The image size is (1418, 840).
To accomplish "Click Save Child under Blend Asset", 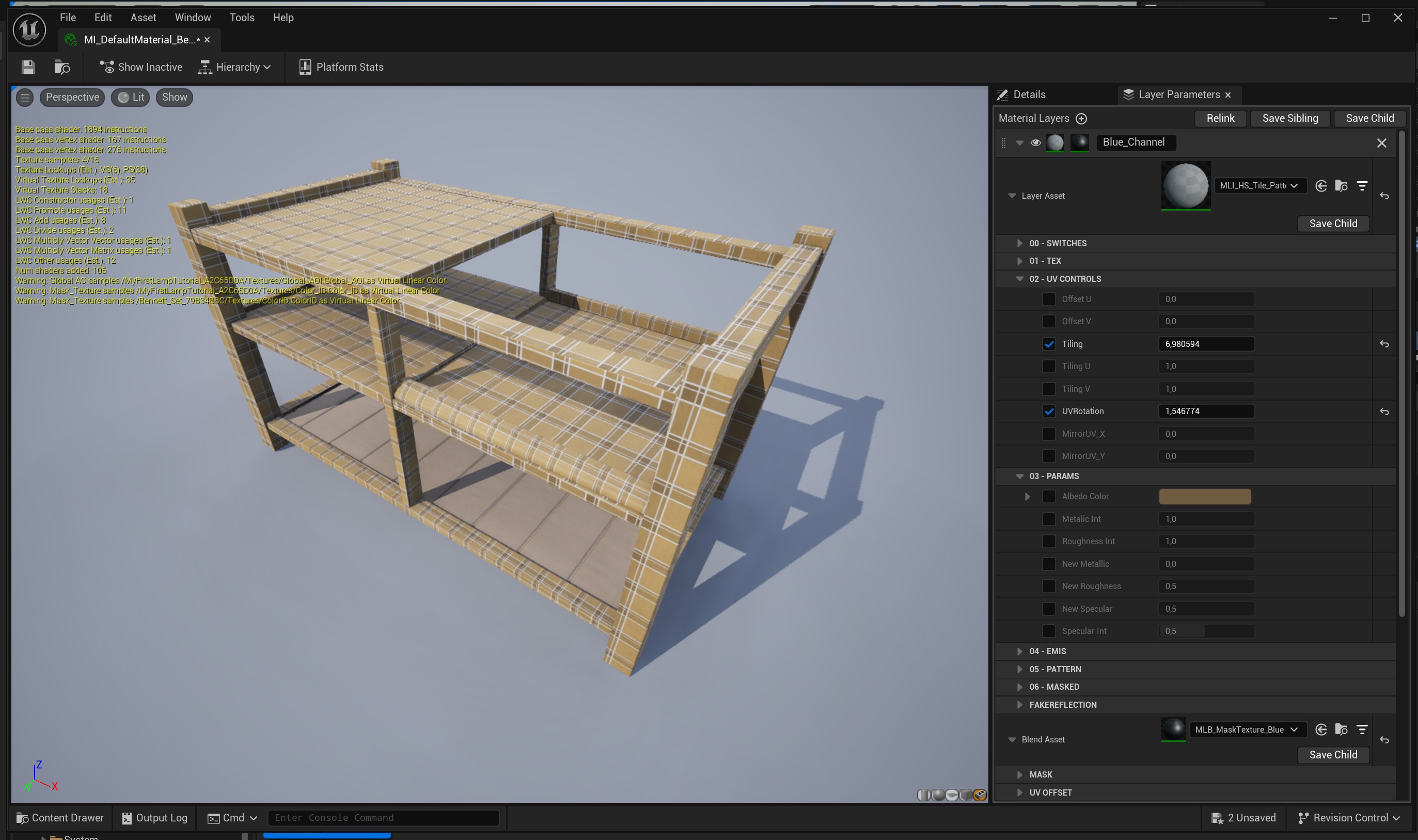I will [x=1333, y=755].
